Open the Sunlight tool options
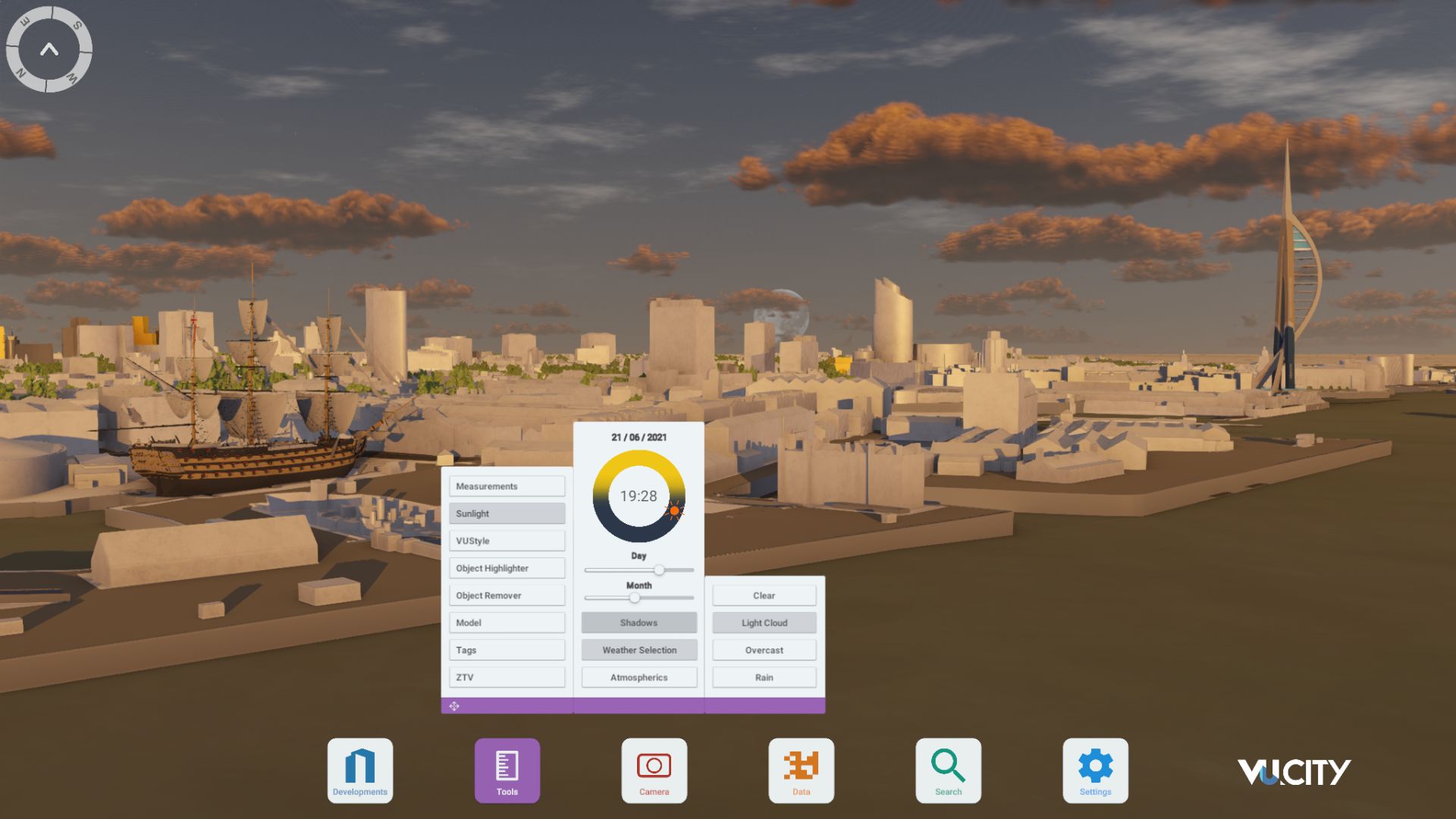Screen dimensions: 1456x819 point(507,513)
